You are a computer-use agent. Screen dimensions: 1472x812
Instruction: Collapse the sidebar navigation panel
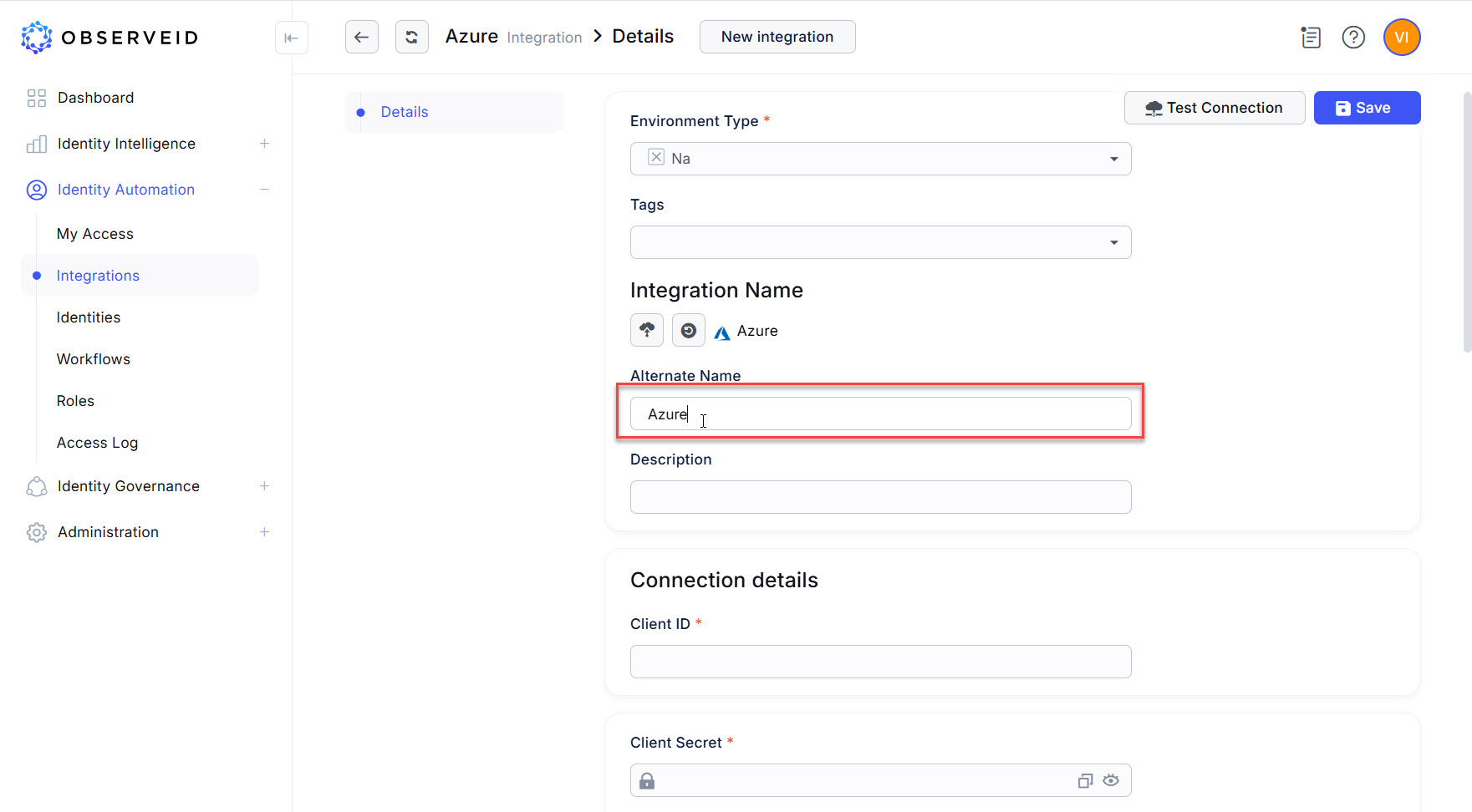291,38
